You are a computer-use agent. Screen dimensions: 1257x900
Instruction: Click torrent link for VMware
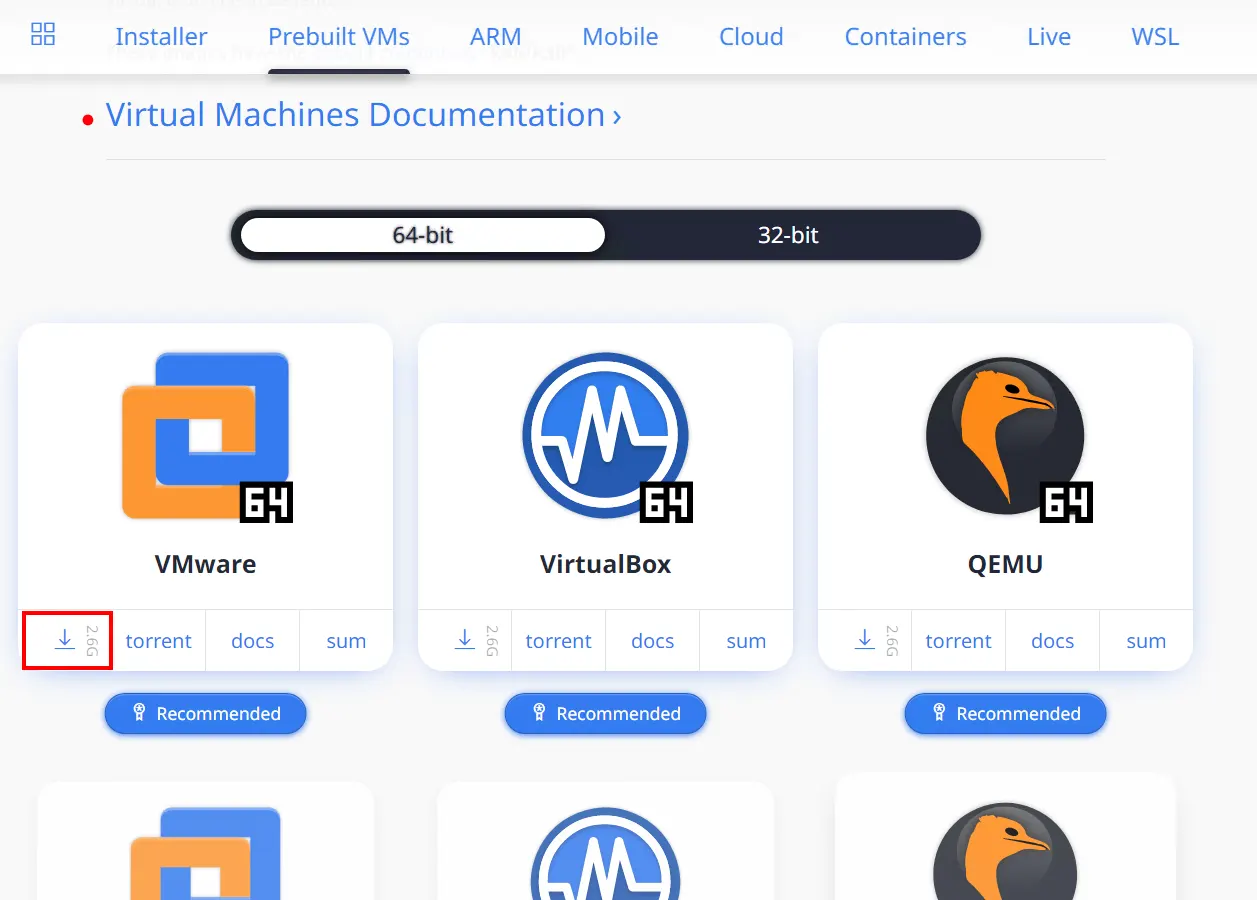click(158, 641)
